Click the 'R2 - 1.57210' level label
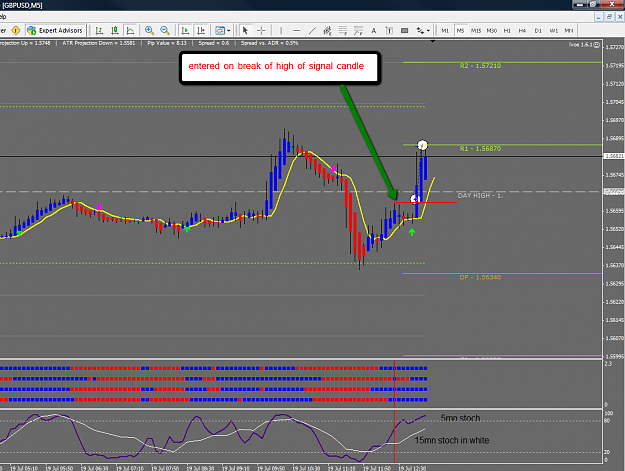Screen dimensions: 625x471 (480, 66)
